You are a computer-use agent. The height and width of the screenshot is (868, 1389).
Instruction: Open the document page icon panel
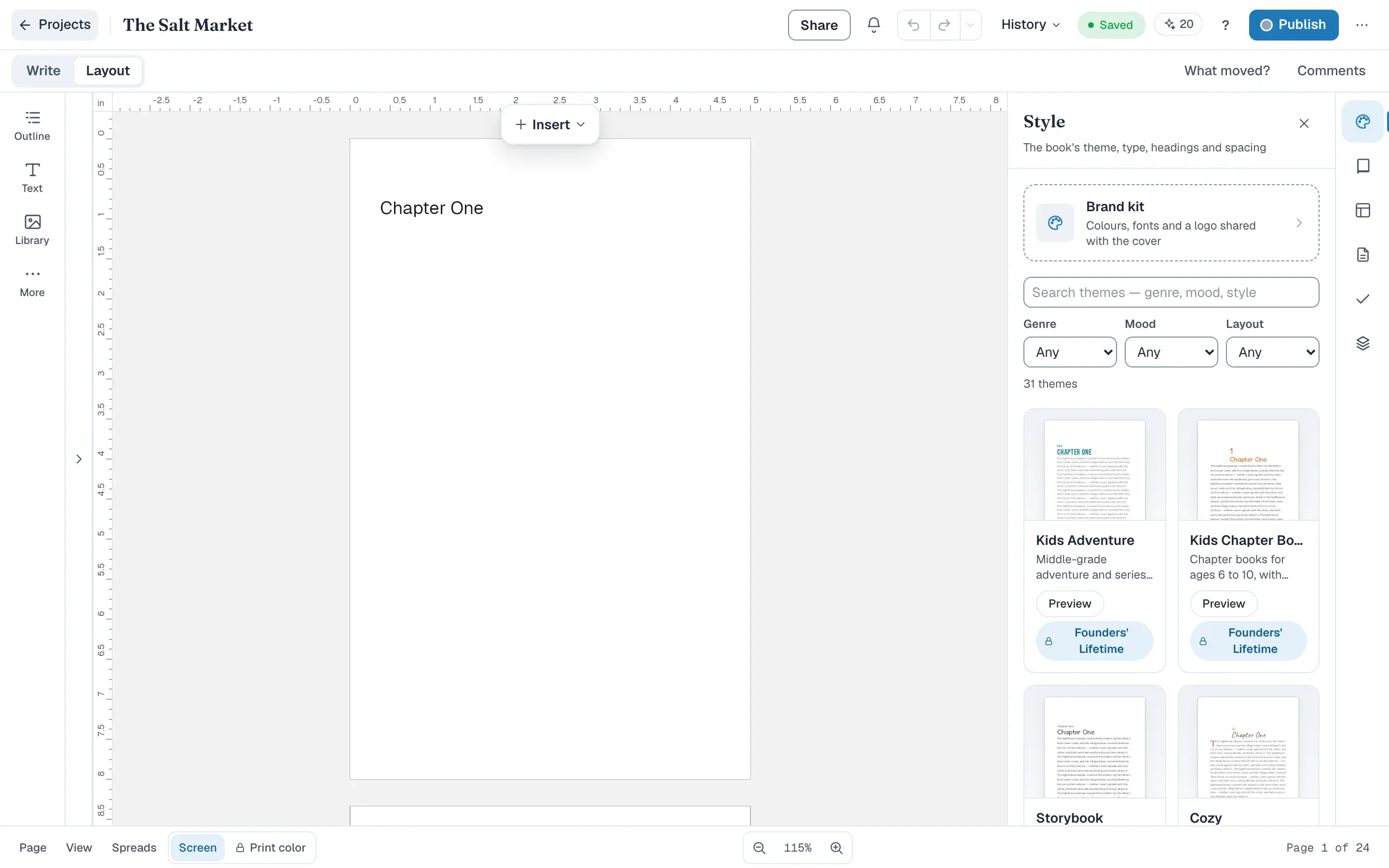click(1362, 254)
